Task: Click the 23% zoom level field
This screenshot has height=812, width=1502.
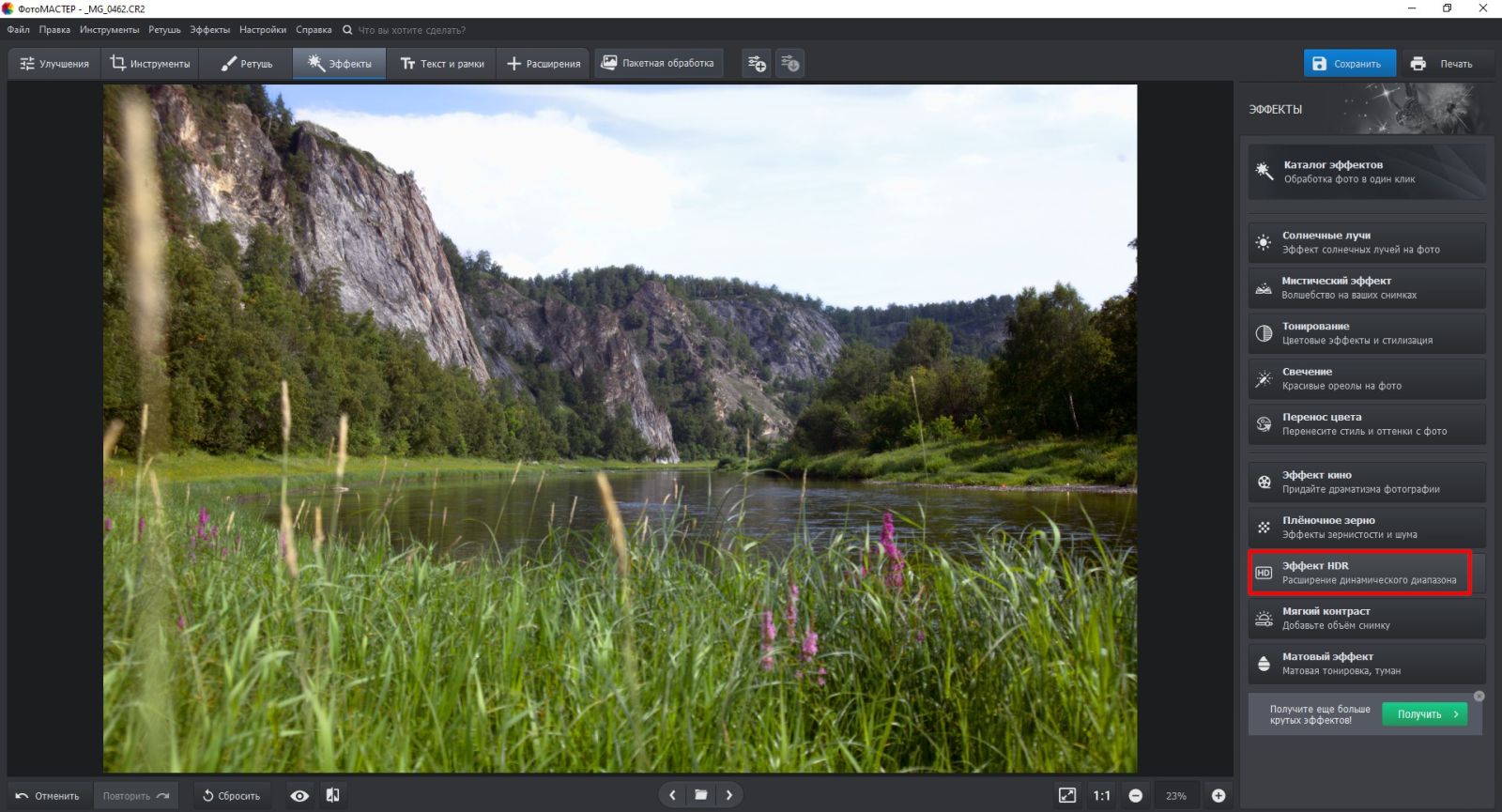Action: [x=1176, y=796]
